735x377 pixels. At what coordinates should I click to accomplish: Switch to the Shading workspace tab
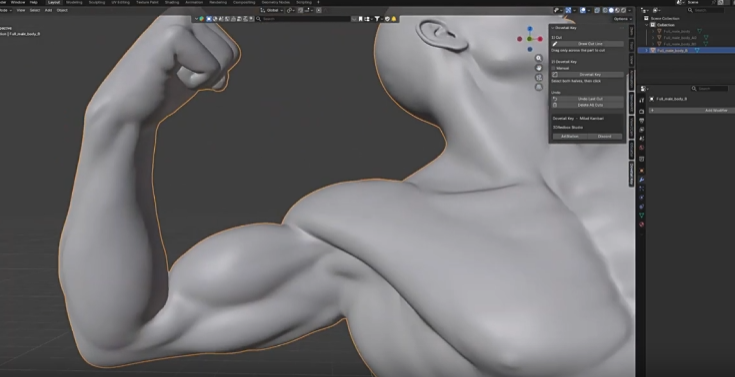172,2
